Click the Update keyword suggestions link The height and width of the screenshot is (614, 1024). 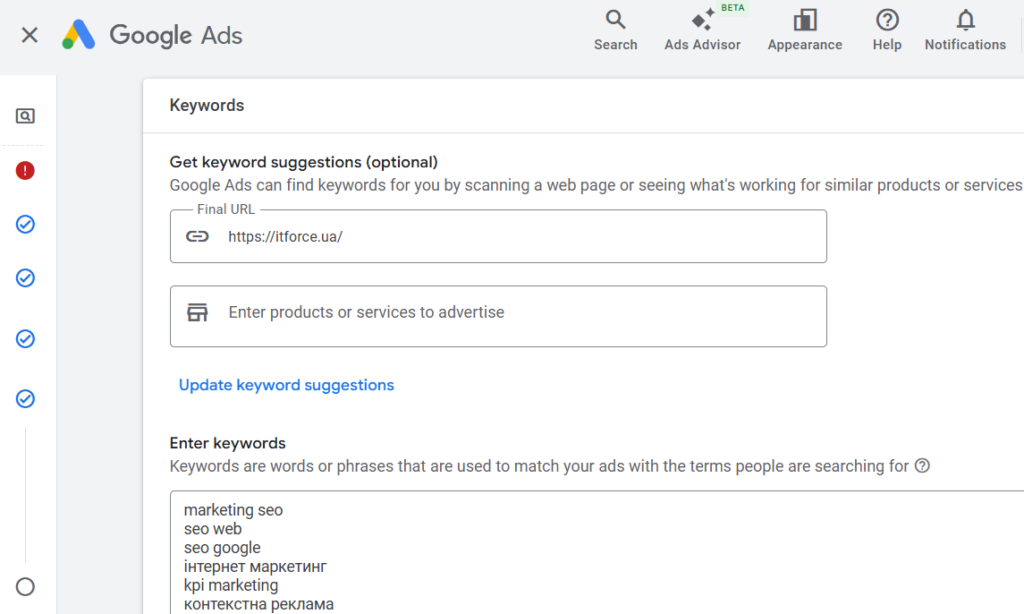click(x=286, y=385)
